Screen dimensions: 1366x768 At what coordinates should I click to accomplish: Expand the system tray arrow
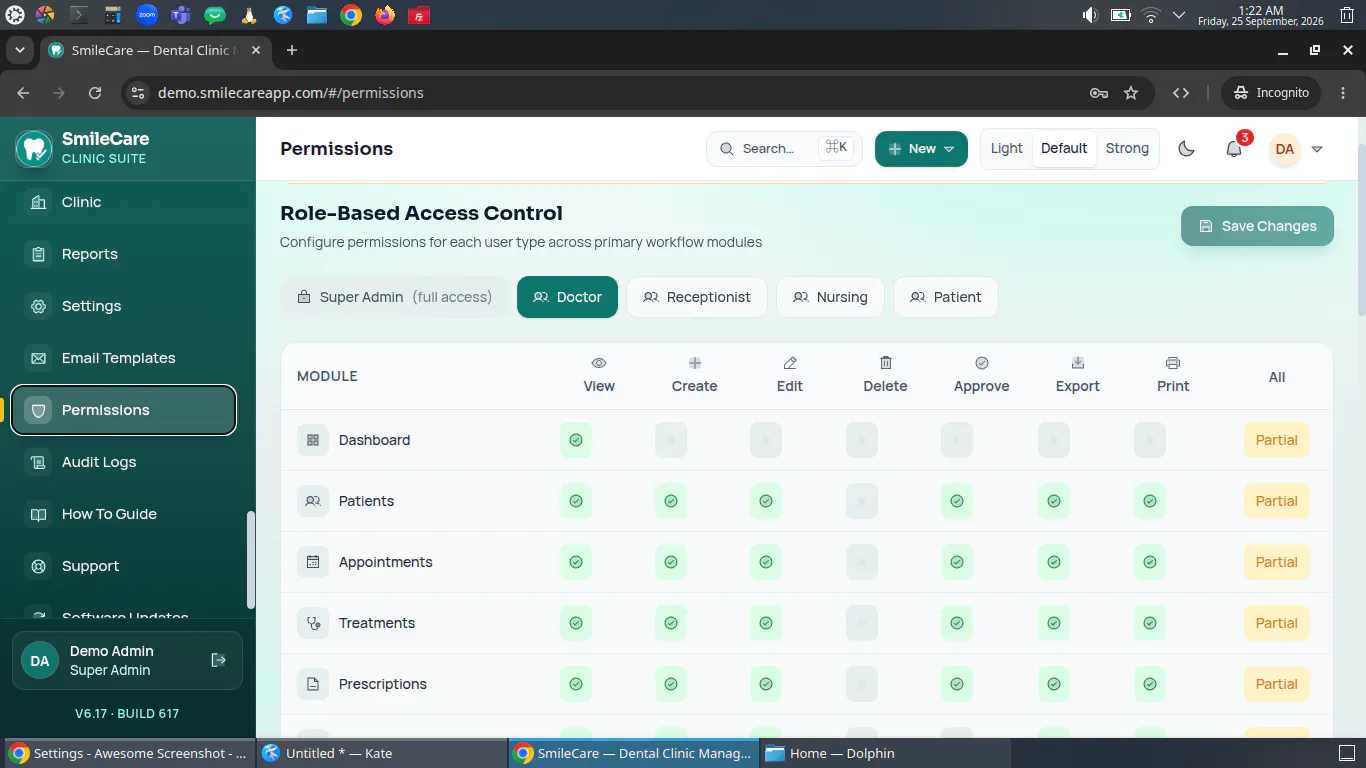(1179, 15)
